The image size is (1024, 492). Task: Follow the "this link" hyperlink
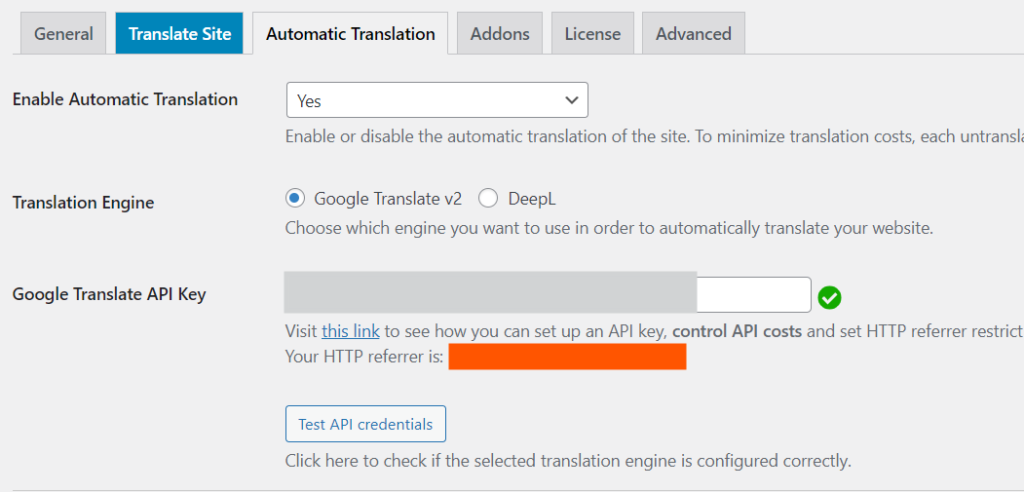(x=351, y=330)
